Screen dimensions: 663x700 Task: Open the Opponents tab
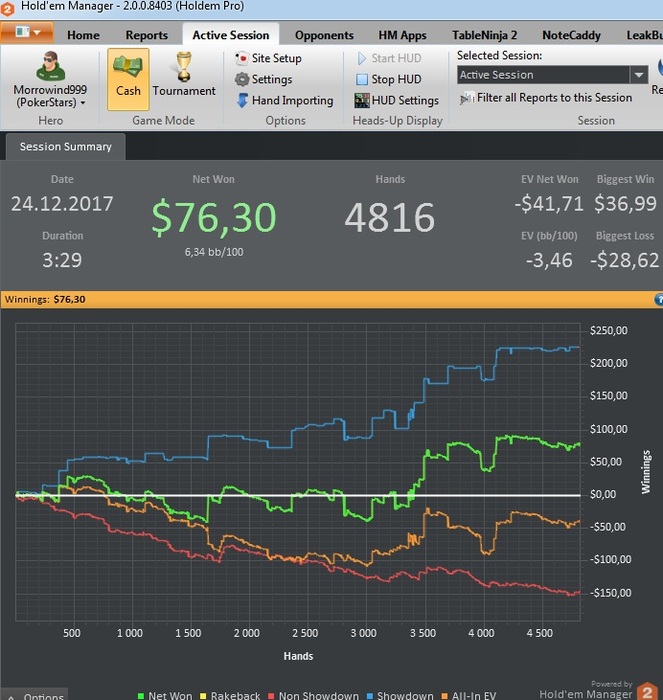pos(324,35)
